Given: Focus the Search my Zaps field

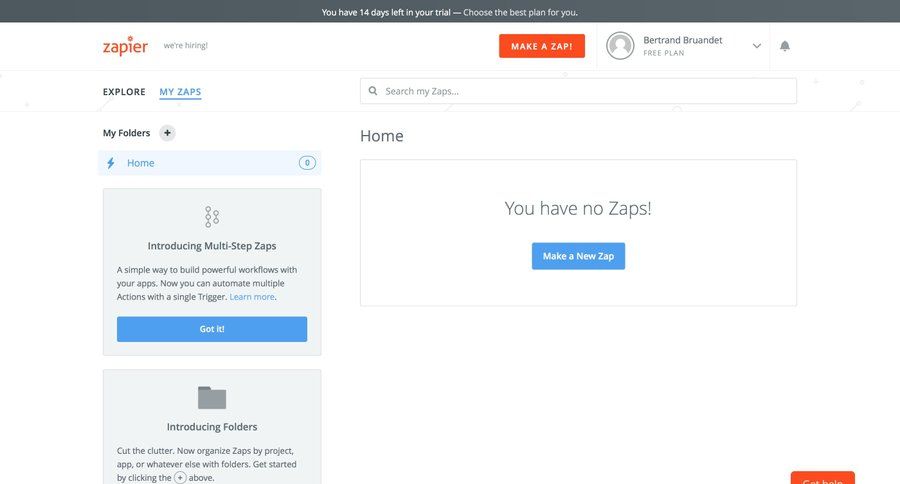Looking at the screenshot, I should pos(578,91).
